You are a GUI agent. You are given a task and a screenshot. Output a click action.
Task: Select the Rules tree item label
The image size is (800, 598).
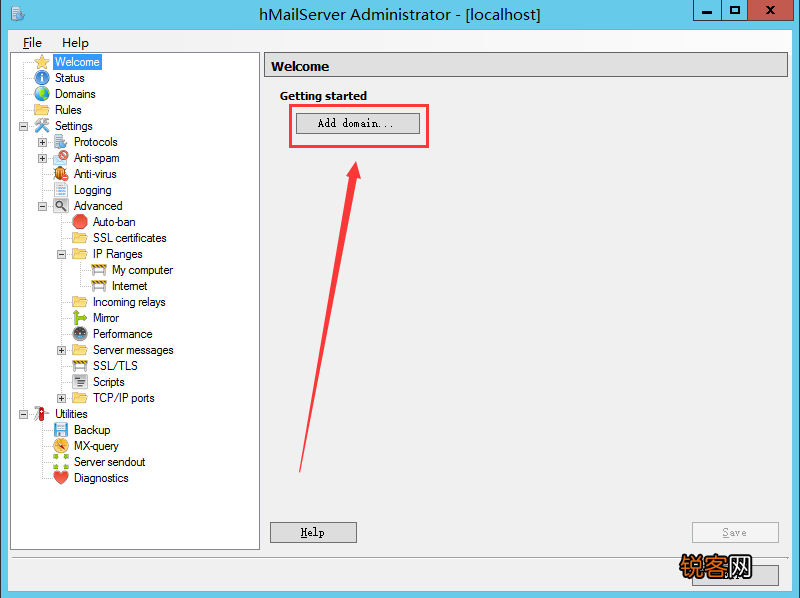point(68,110)
